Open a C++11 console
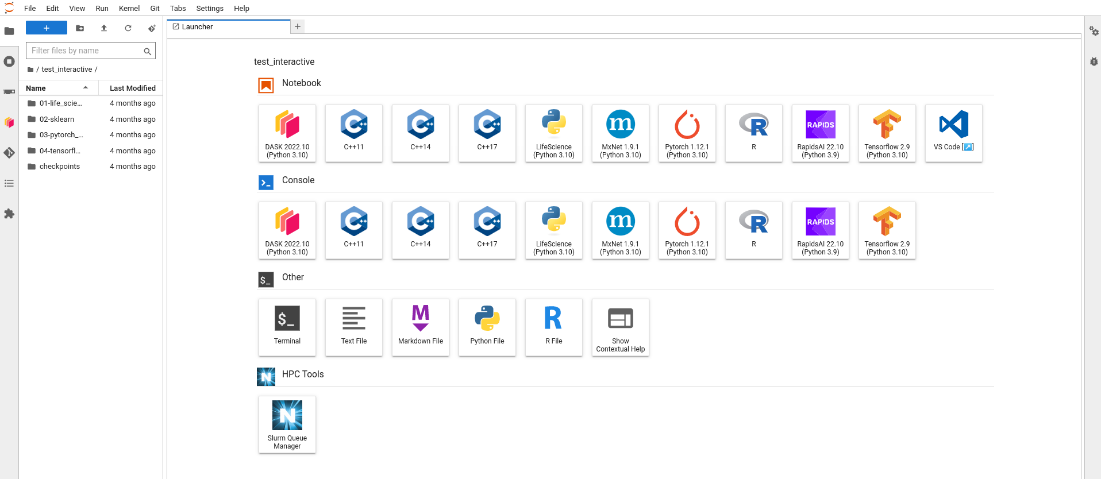This screenshot has height=479, width=1101. point(354,230)
